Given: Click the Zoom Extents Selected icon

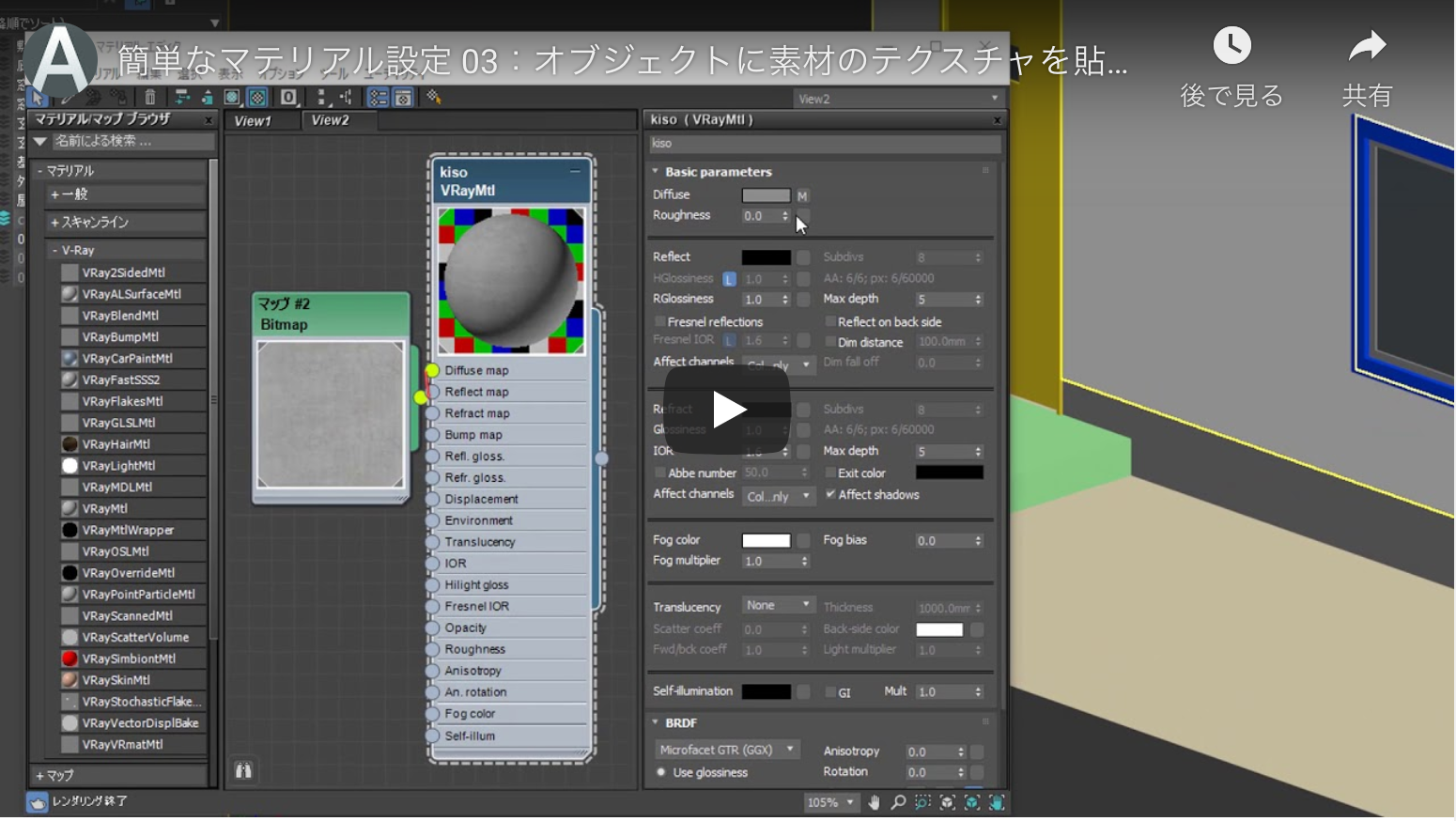Looking at the screenshot, I should pos(971,802).
